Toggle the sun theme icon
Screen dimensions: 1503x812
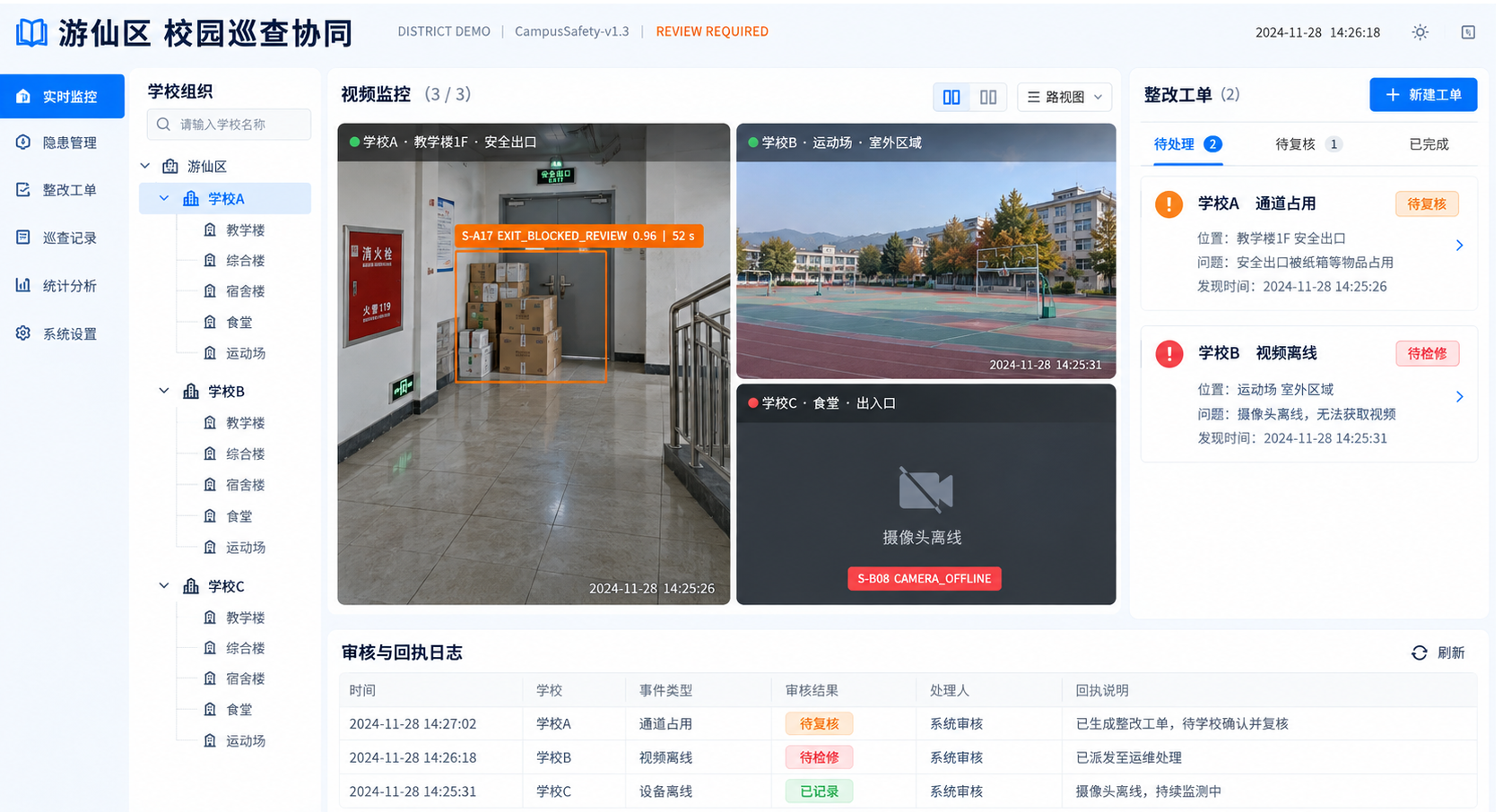[1420, 32]
